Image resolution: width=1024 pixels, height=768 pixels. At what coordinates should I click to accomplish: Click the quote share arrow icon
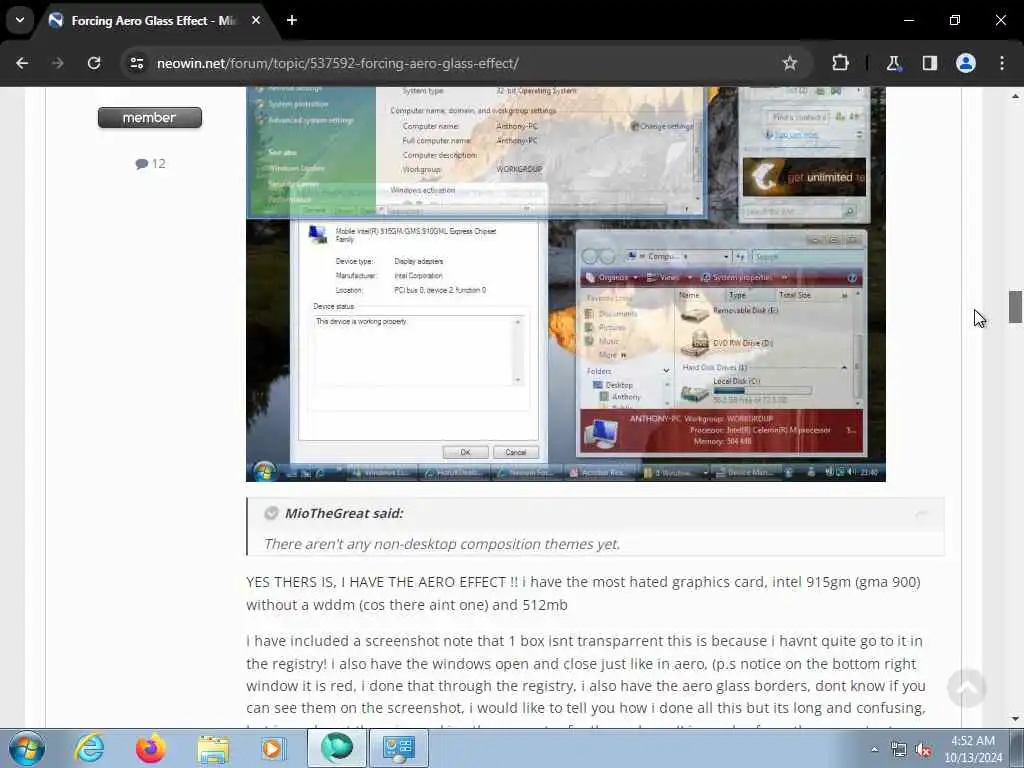tap(921, 515)
